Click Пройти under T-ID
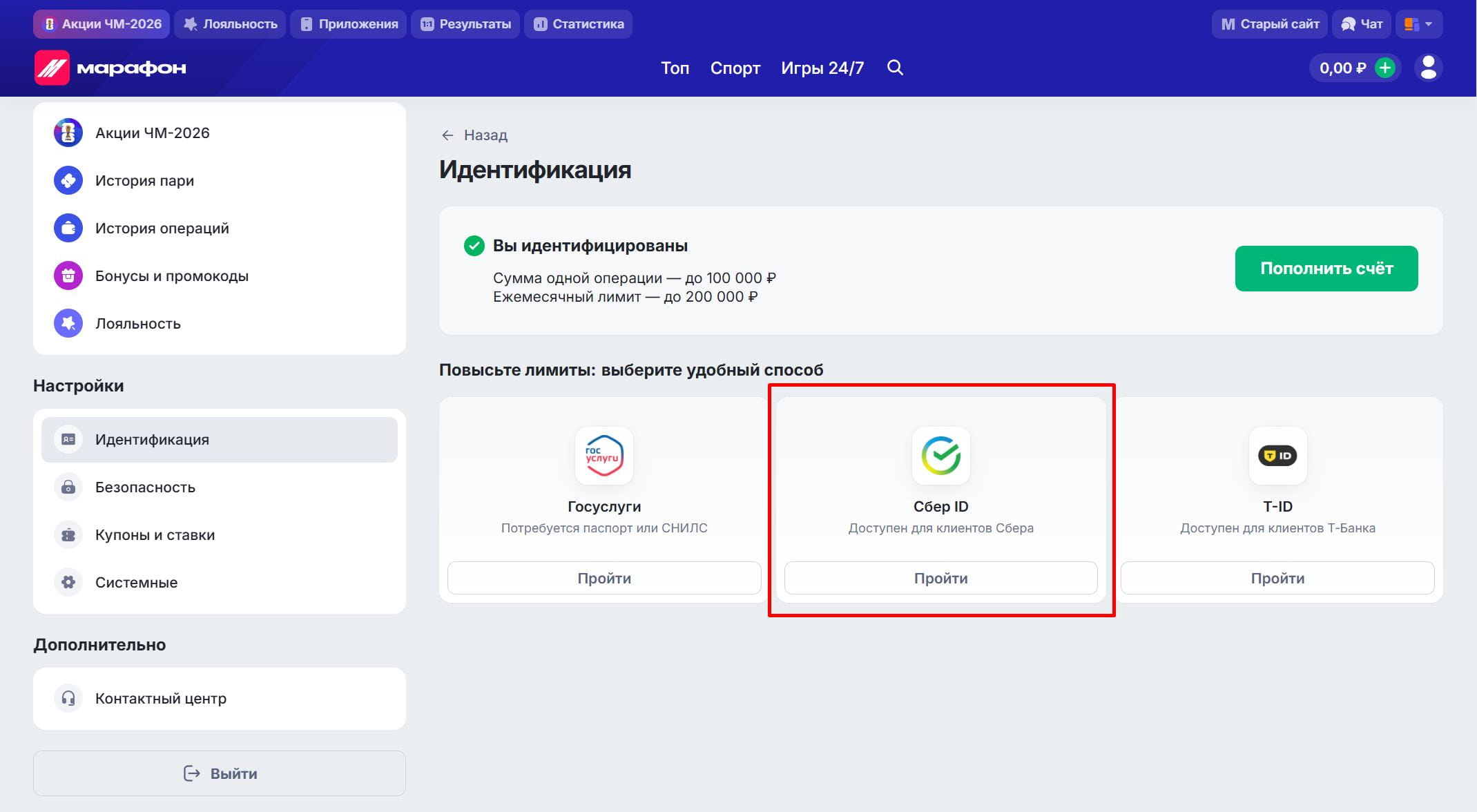The width and height of the screenshot is (1477, 812). [1277, 578]
